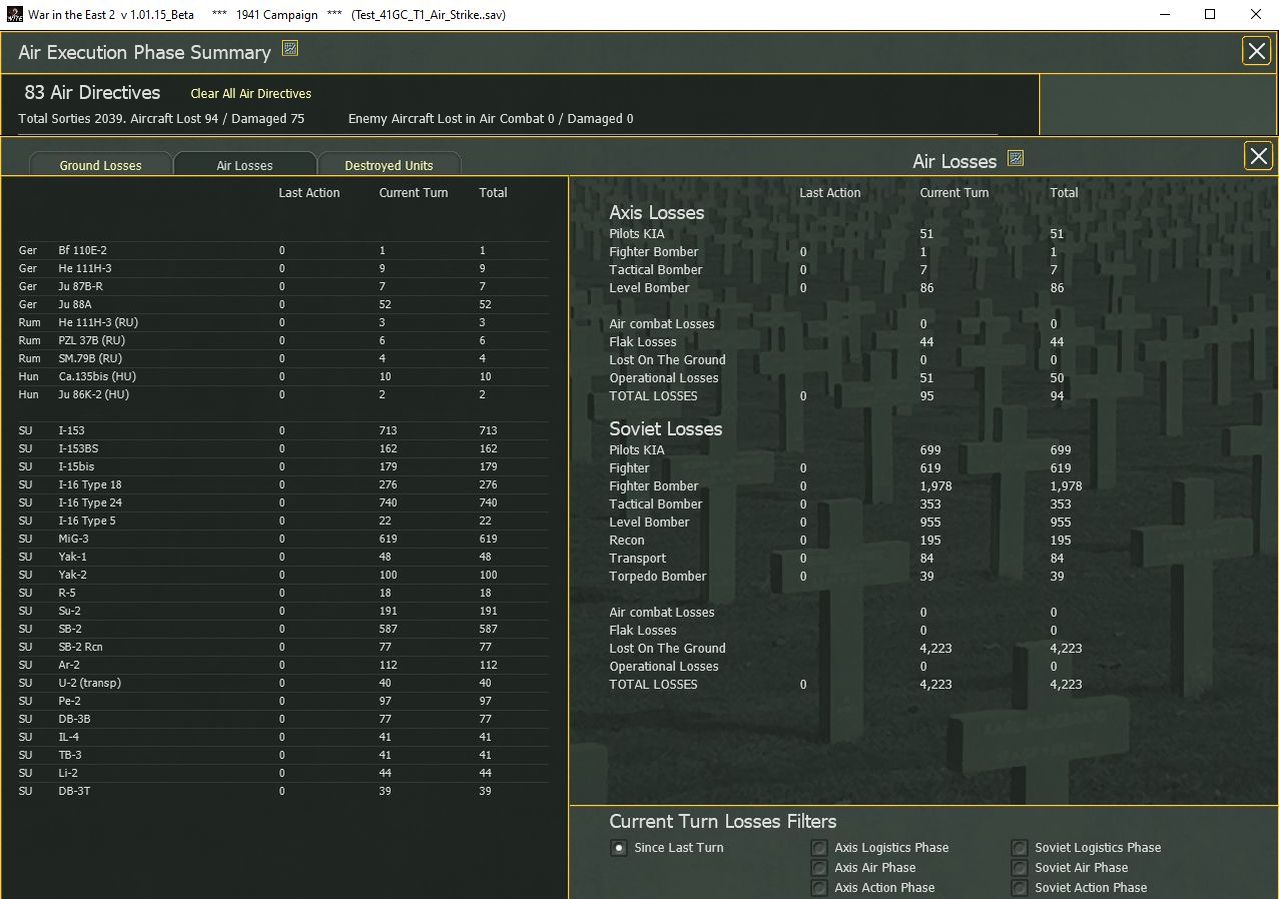
Task: Enable Soviet Air Phase filter
Action: 1019,868
